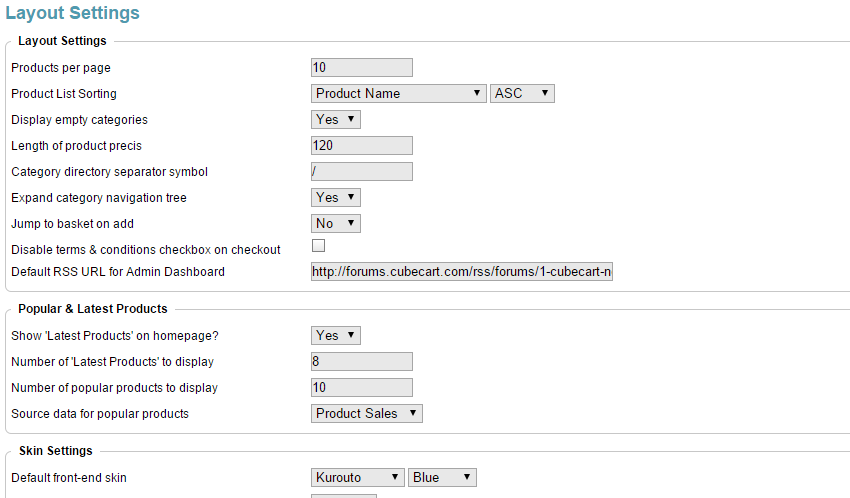Image resolution: width=850 pixels, height=498 pixels.
Task: Click the Products per page input field
Action: tap(362, 67)
